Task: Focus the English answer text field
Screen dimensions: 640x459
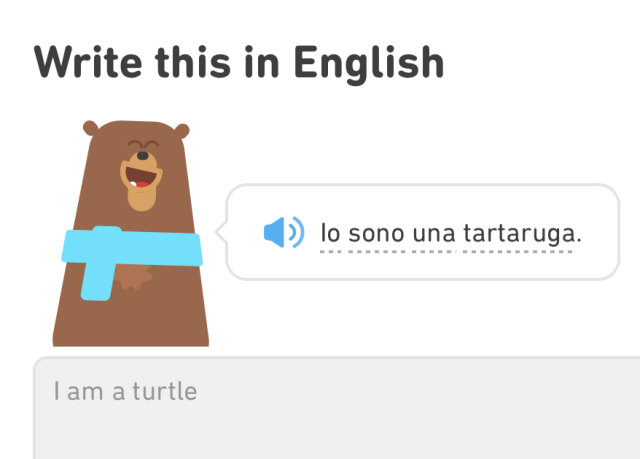Action: coord(336,420)
